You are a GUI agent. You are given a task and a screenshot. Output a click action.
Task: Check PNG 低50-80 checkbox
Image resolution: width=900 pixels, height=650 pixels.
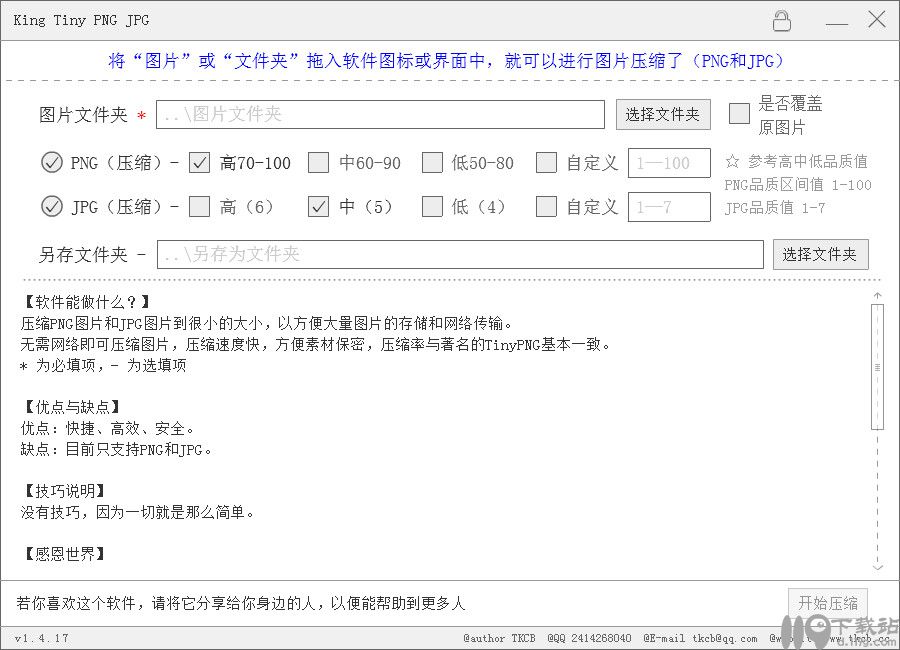coord(432,163)
